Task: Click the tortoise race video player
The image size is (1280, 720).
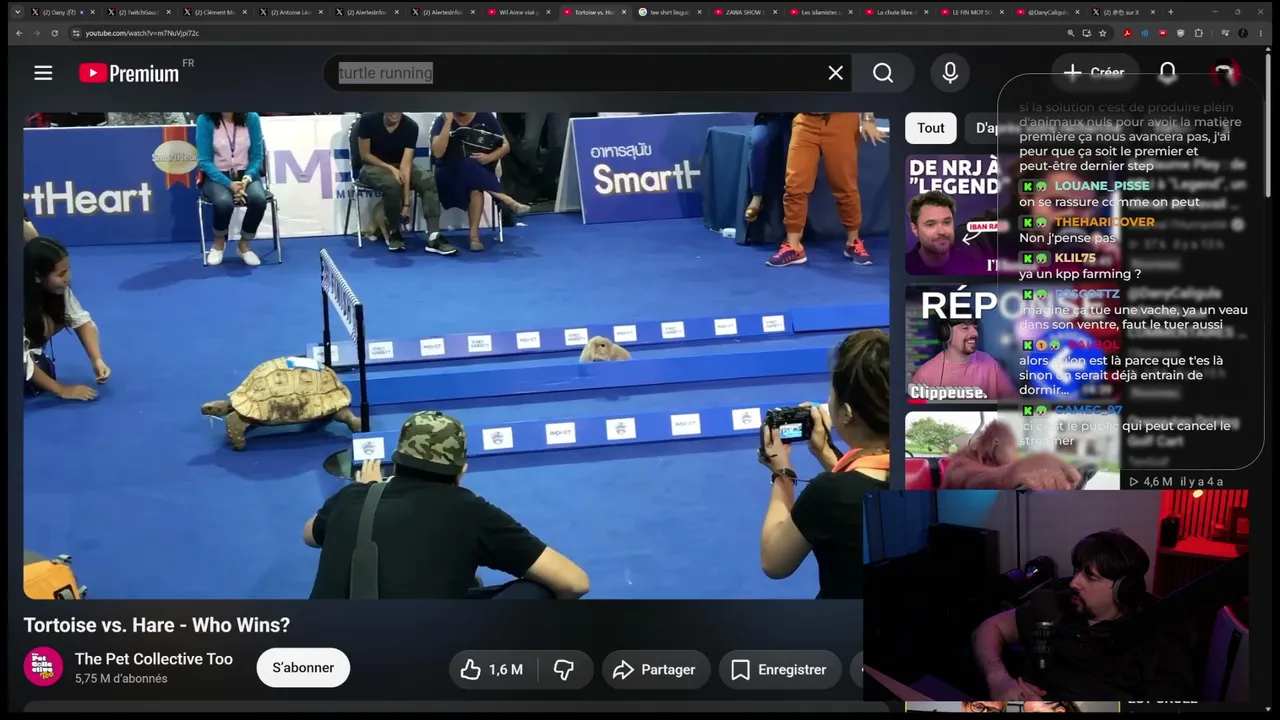Action: click(x=456, y=355)
